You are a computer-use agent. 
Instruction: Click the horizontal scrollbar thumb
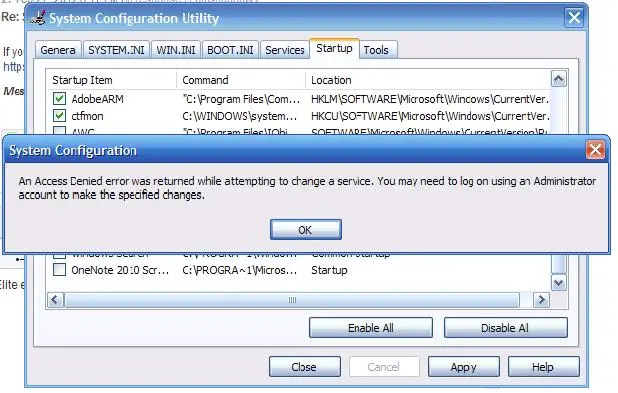[292, 300]
